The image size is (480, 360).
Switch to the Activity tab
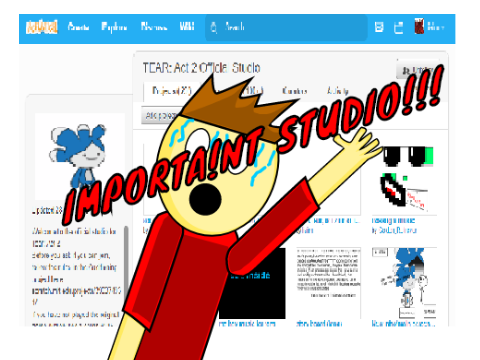(x=338, y=91)
